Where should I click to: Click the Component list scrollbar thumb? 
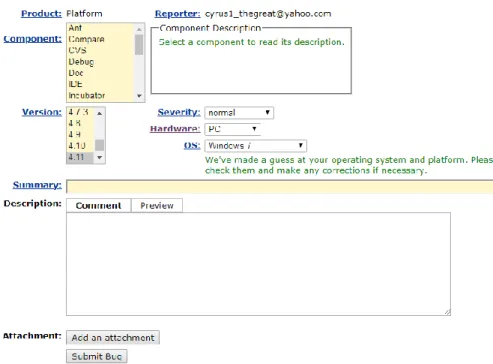pyautogui.click(x=139, y=45)
